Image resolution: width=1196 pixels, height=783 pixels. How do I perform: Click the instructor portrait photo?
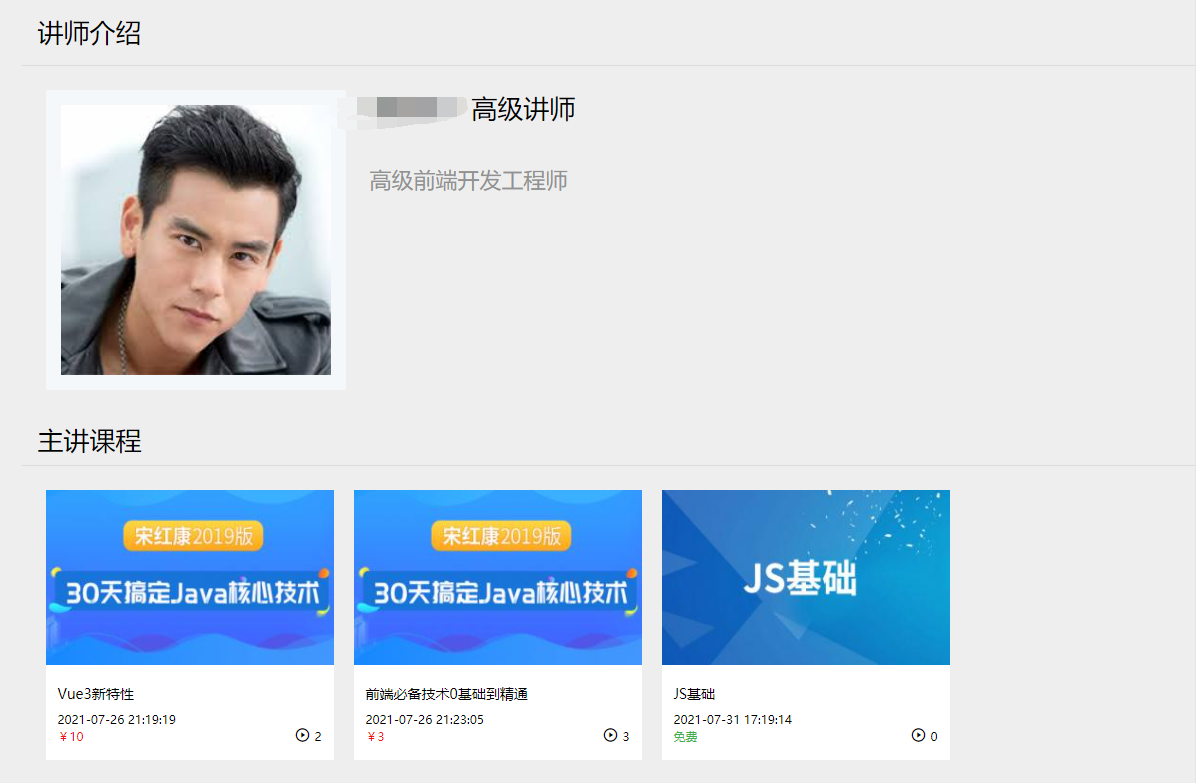[x=196, y=239]
